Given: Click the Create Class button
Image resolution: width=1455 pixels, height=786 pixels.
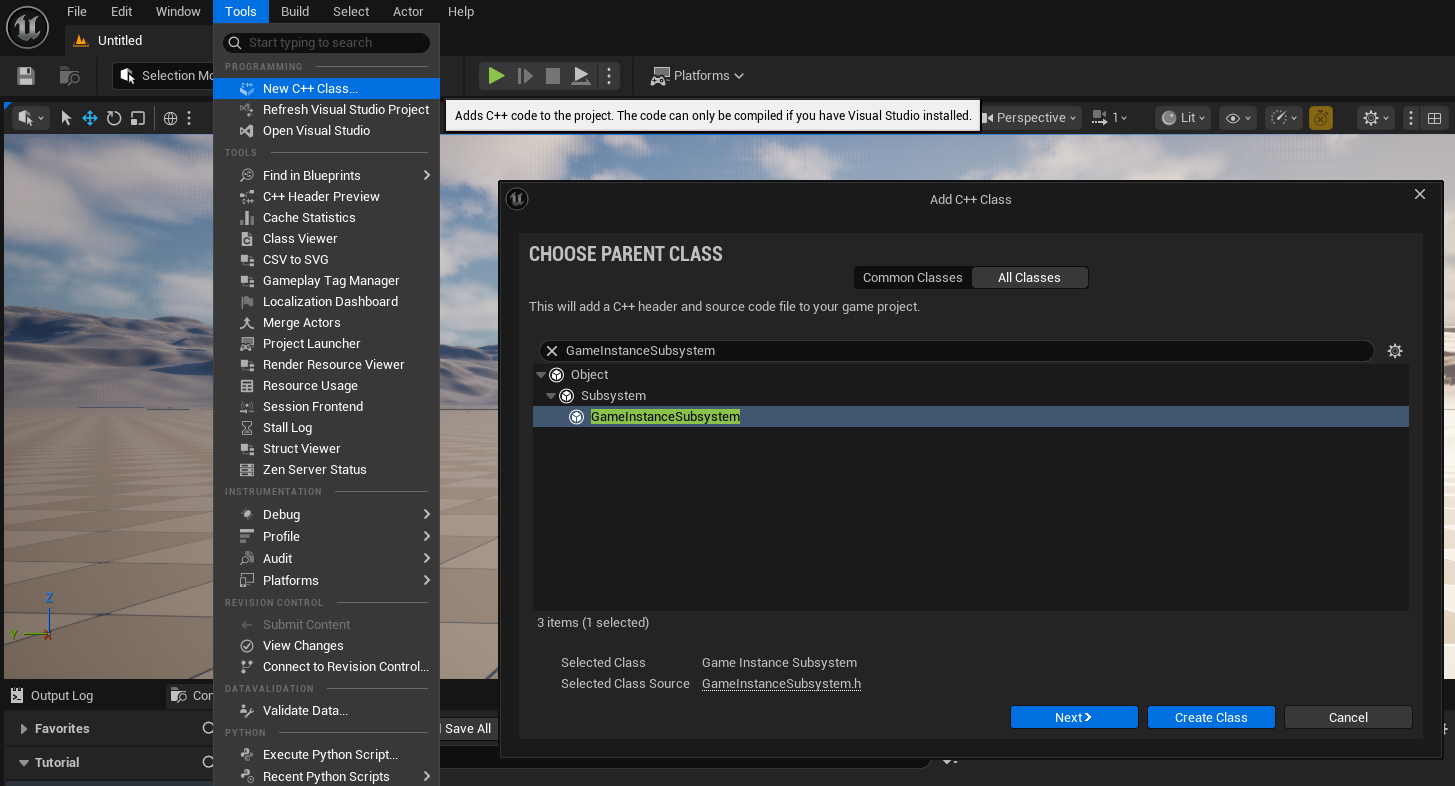Looking at the screenshot, I should [x=1210, y=717].
